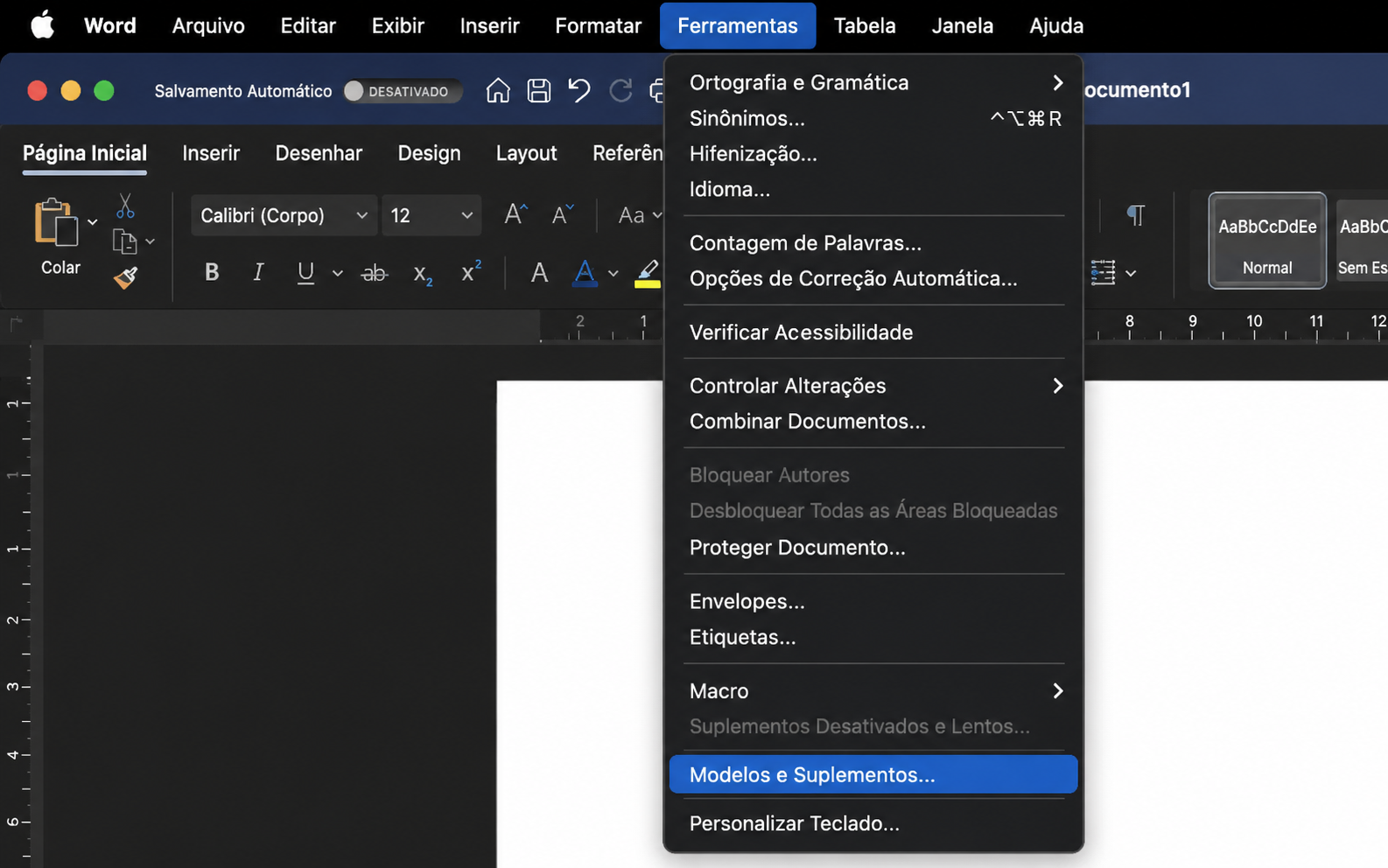Viewport: 1388px width, 868px height.
Task: Open the line spacing dropdown arrow
Action: [x=1131, y=274]
